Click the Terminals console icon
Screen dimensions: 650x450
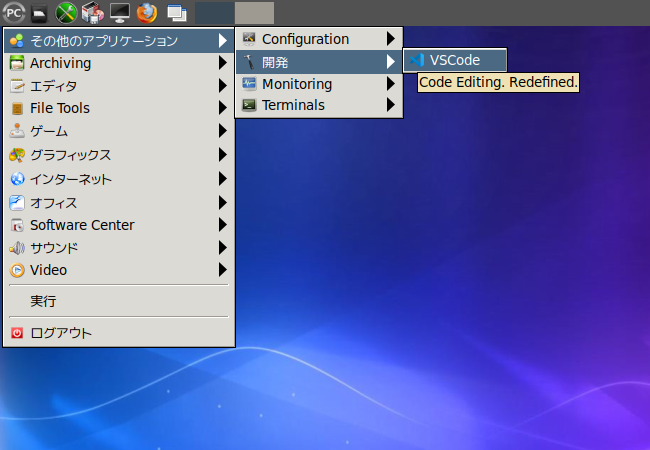coord(249,105)
